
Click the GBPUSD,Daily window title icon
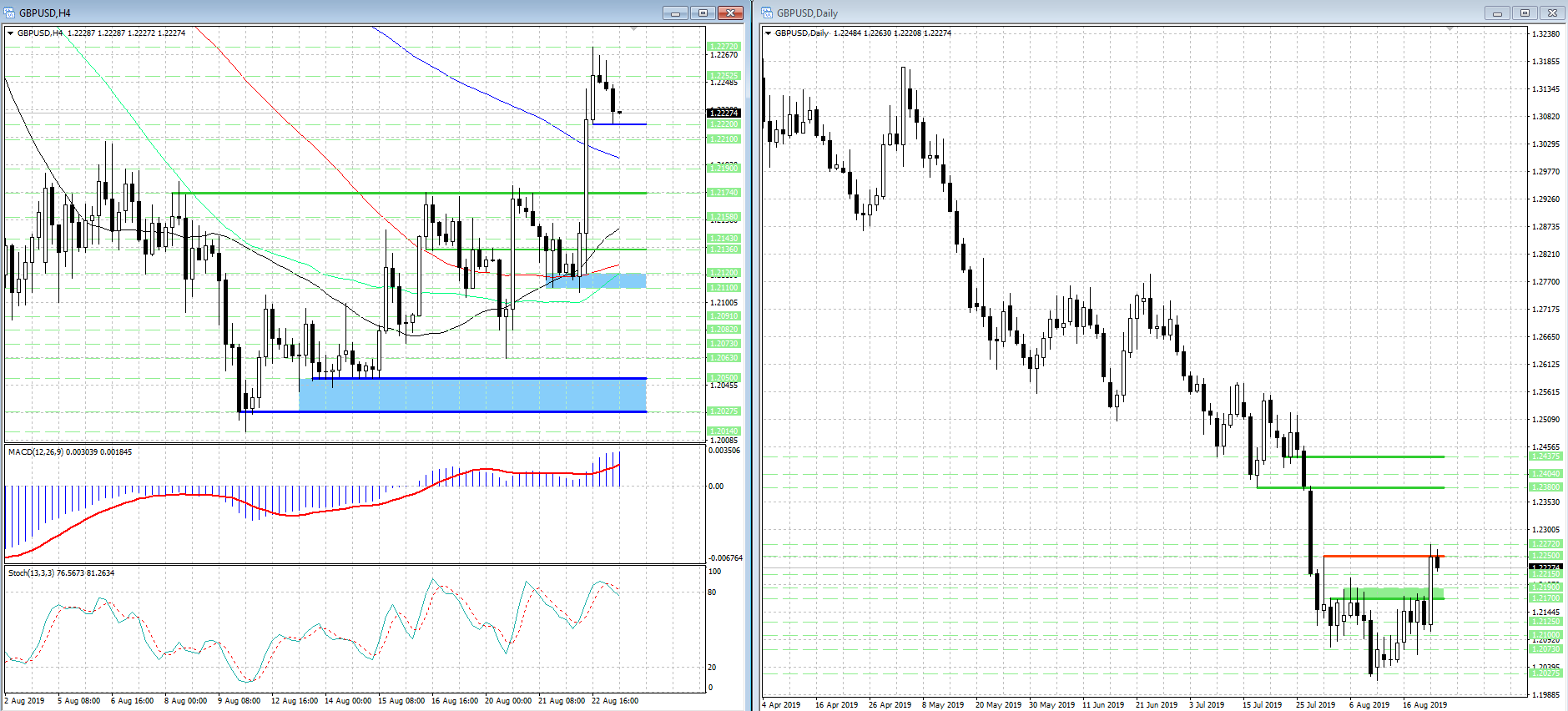tap(768, 13)
